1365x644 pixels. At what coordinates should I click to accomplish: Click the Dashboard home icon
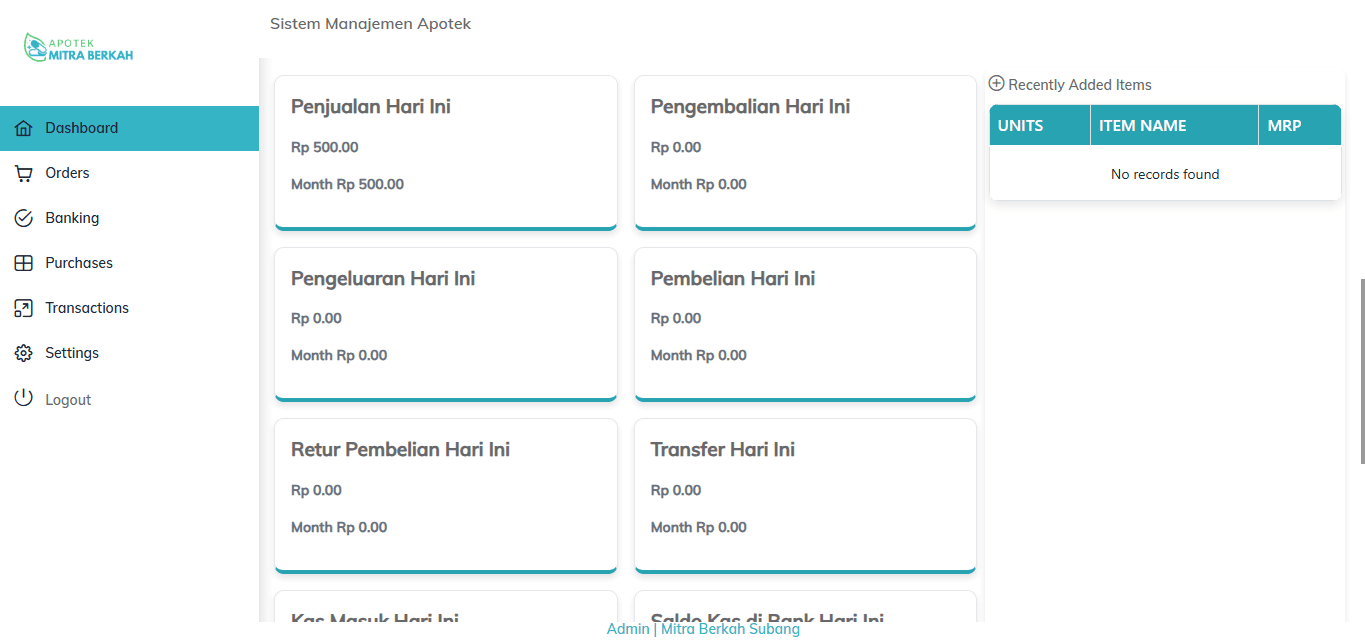(x=24, y=128)
